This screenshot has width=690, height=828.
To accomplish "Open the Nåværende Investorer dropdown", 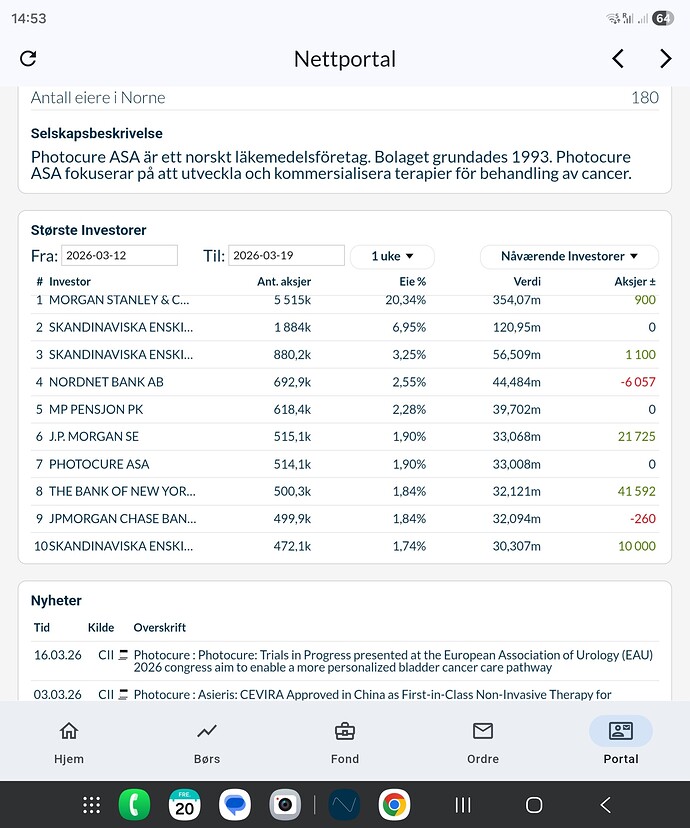I will pyautogui.click(x=569, y=256).
